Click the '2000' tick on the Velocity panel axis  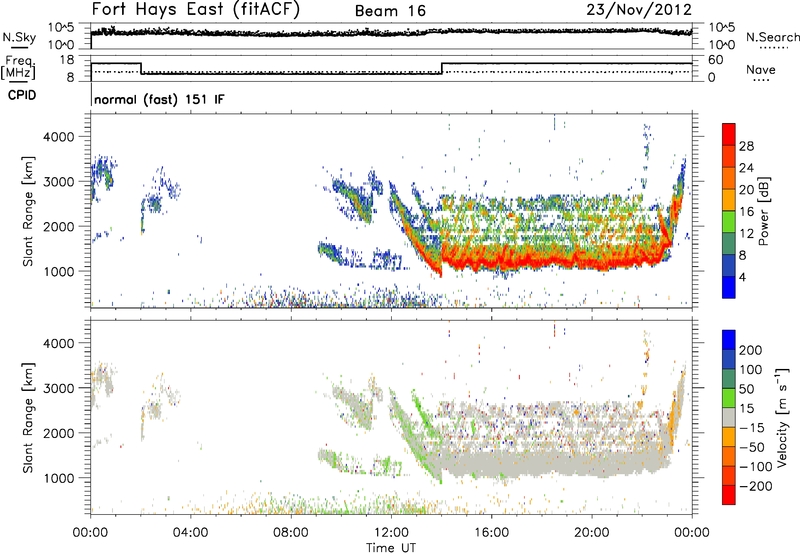point(59,433)
